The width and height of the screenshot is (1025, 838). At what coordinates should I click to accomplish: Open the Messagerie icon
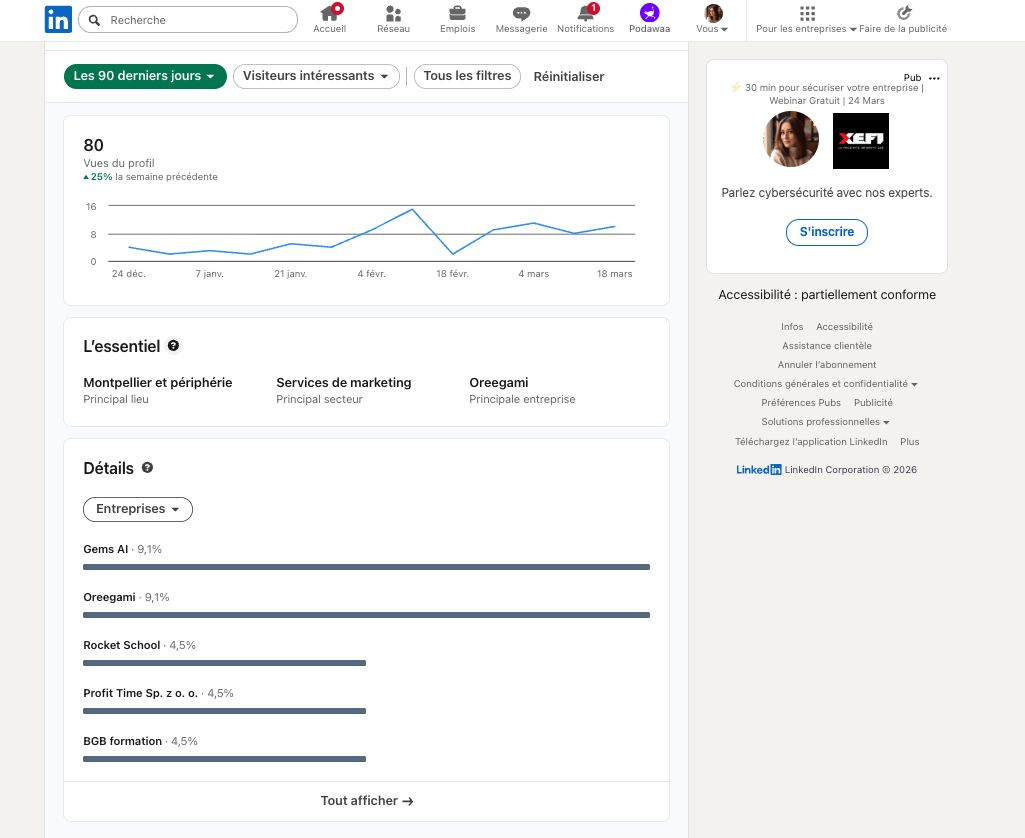[x=521, y=20]
